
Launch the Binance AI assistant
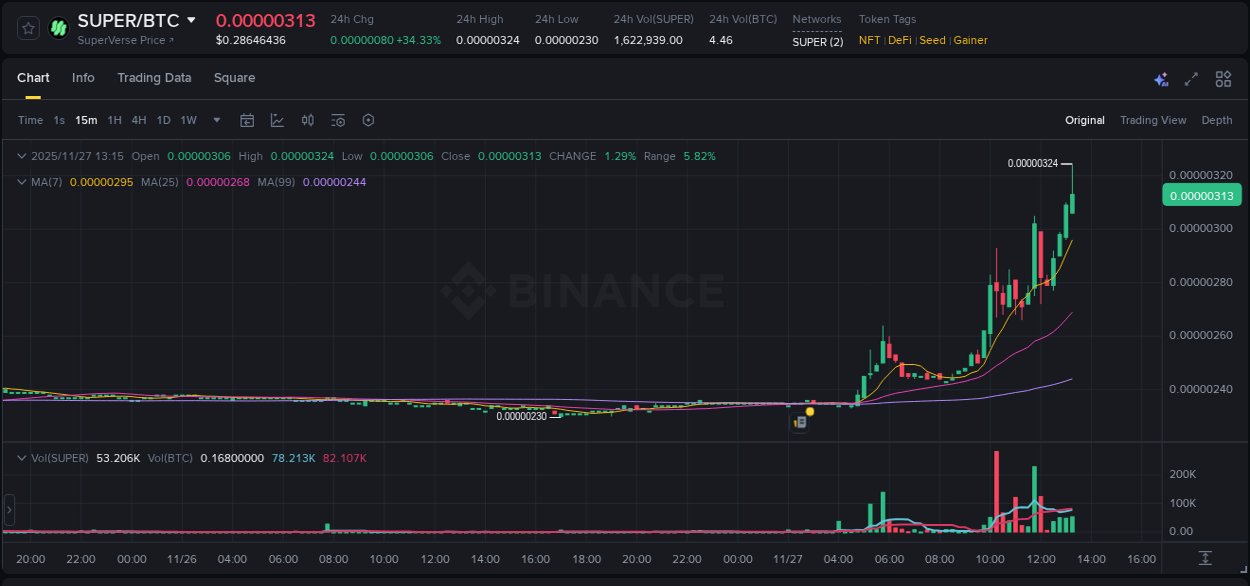[x=1160, y=78]
